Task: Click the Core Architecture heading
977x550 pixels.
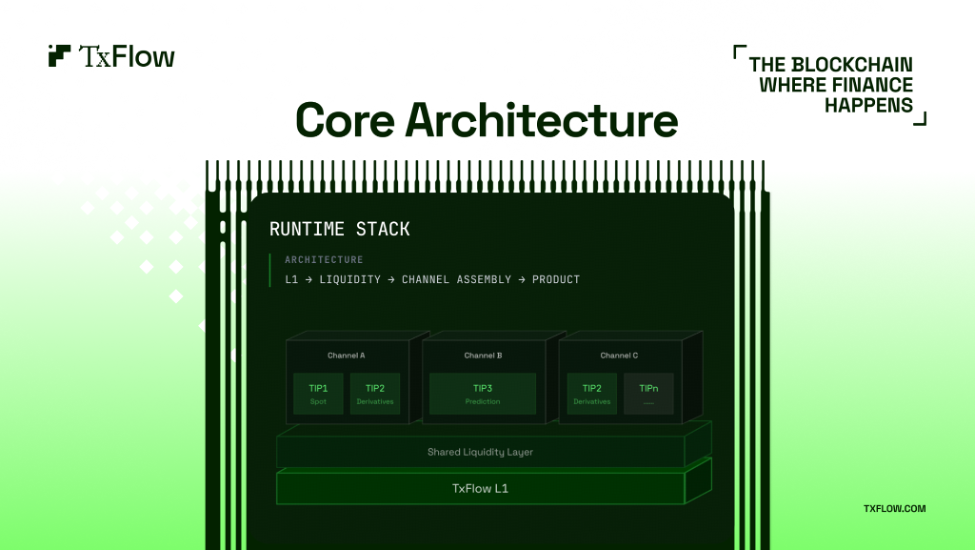Action: 487,120
